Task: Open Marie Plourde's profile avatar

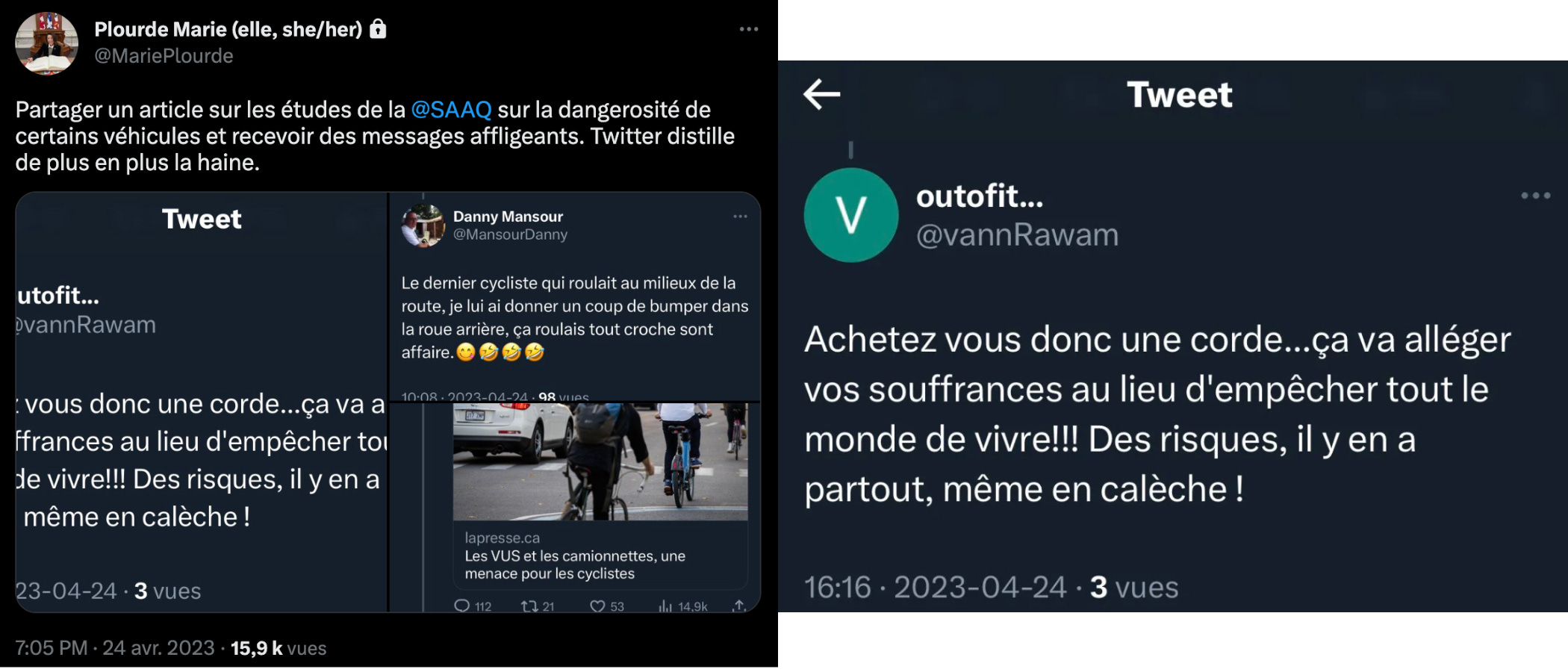Action: 46,43
